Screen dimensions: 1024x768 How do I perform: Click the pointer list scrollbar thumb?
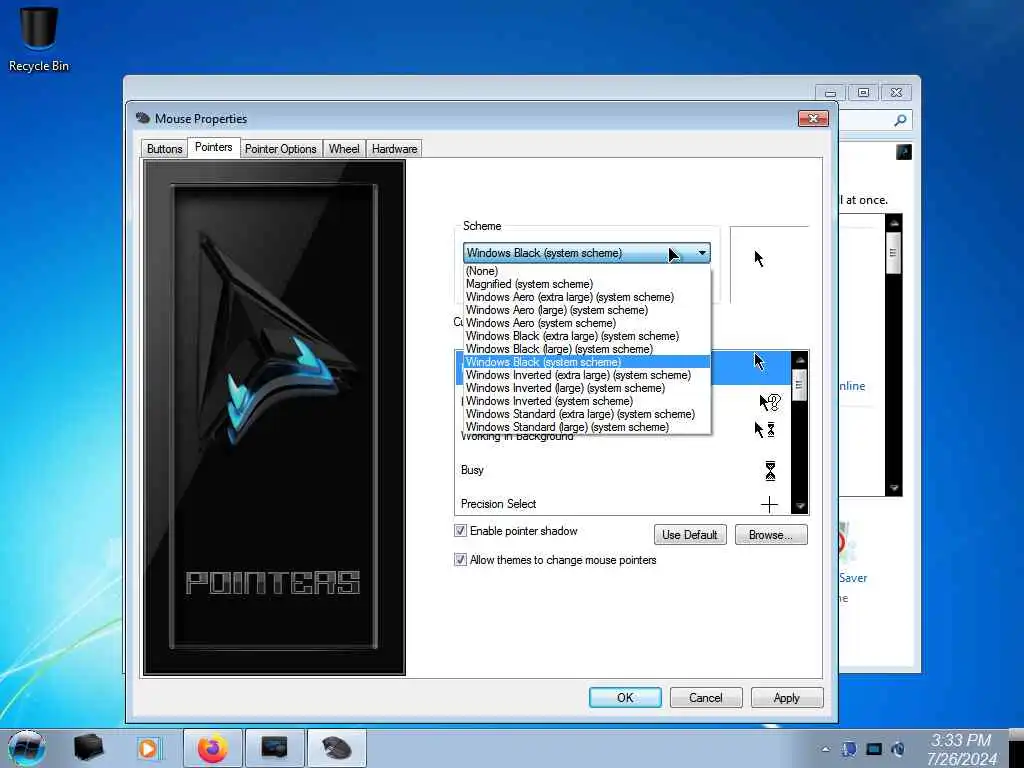pos(799,385)
